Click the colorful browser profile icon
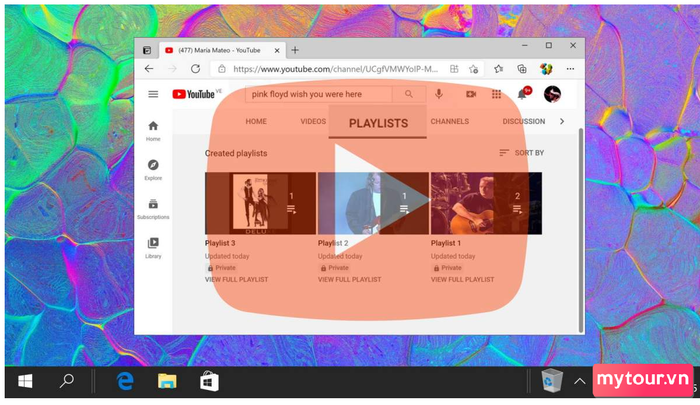Viewport: 700px width, 405px height. coord(546,69)
